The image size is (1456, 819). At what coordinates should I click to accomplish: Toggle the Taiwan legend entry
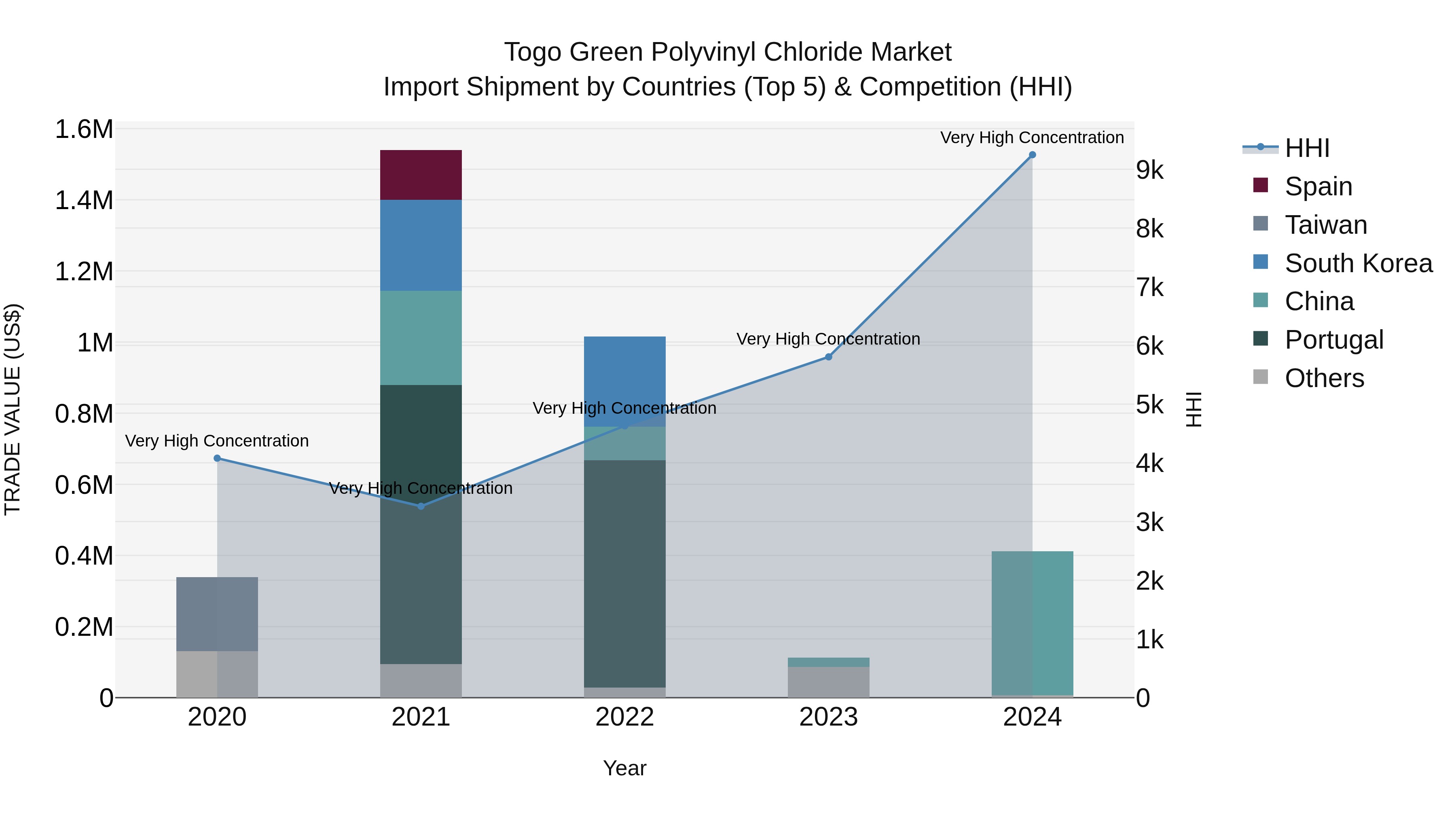(x=1310, y=224)
